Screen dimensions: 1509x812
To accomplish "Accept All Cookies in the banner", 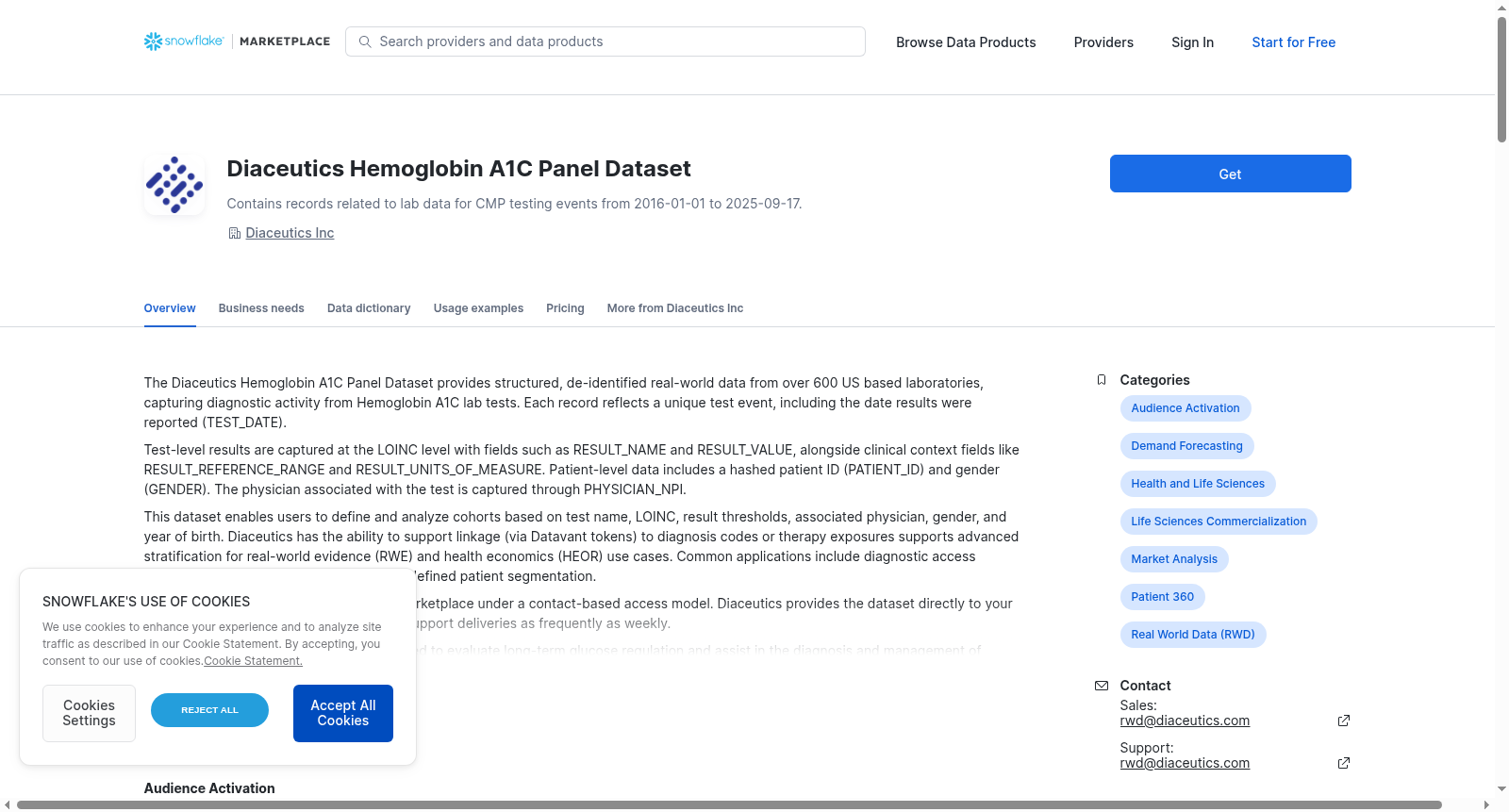I will tap(343, 713).
